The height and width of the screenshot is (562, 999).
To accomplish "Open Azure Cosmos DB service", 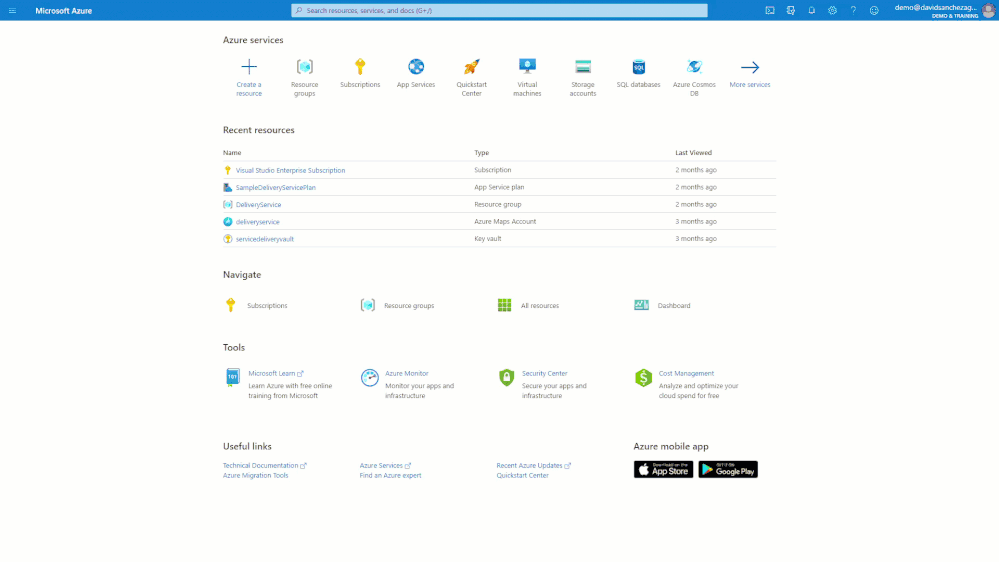I will pos(695,67).
